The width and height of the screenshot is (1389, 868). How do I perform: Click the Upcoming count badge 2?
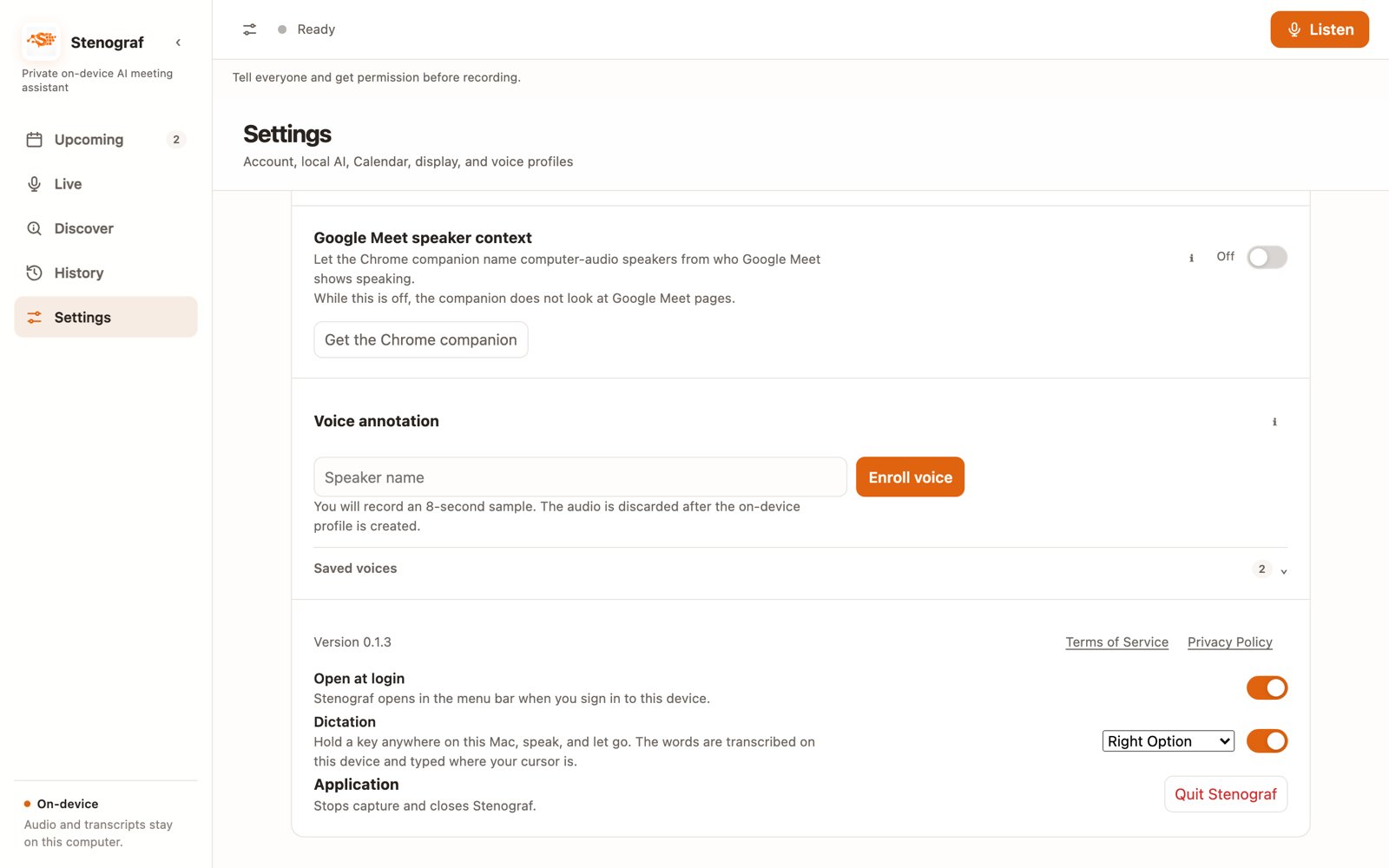pos(176,140)
